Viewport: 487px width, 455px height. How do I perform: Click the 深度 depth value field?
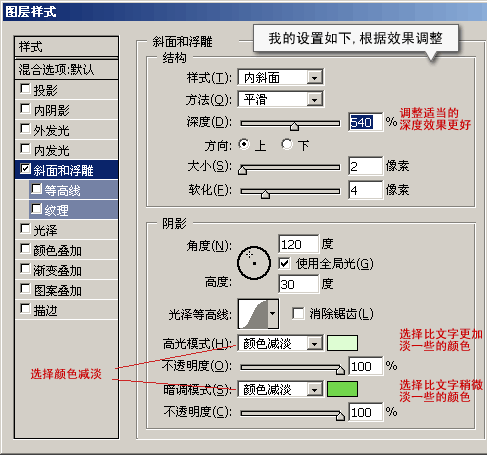tap(365, 122)
